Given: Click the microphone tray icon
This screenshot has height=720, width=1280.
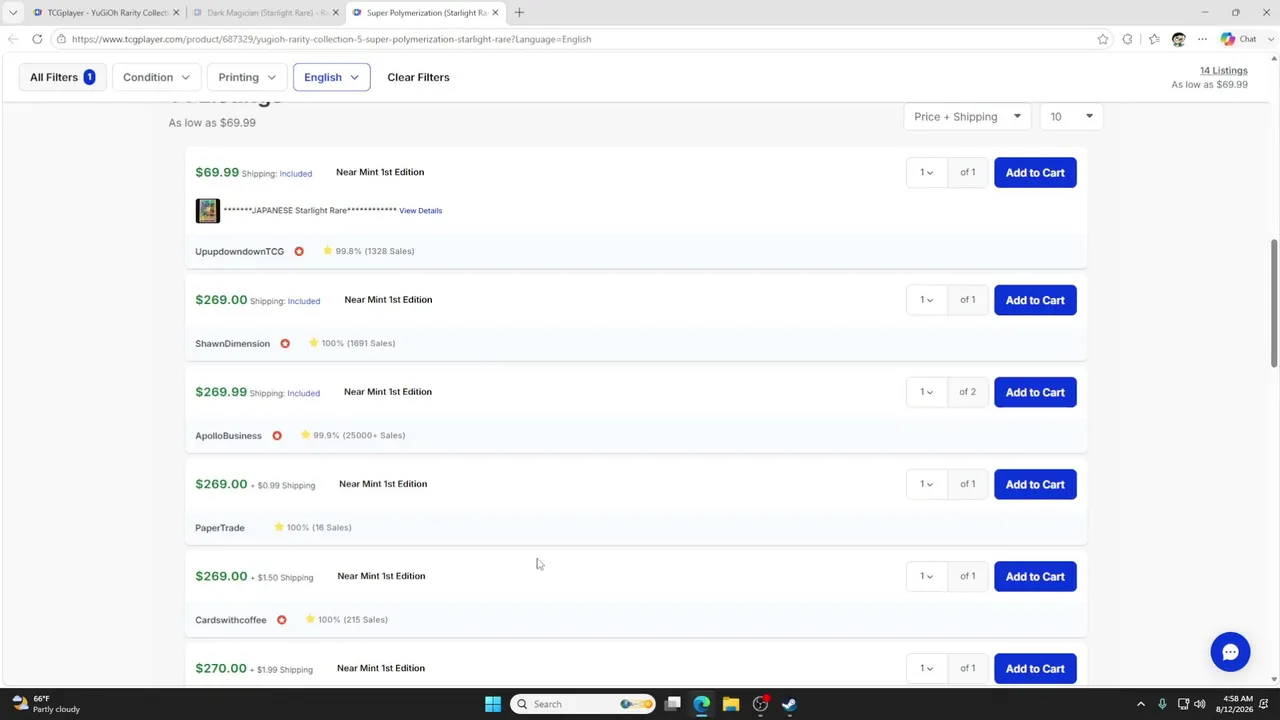Looking at the screenshot, I should [1162, 704].
